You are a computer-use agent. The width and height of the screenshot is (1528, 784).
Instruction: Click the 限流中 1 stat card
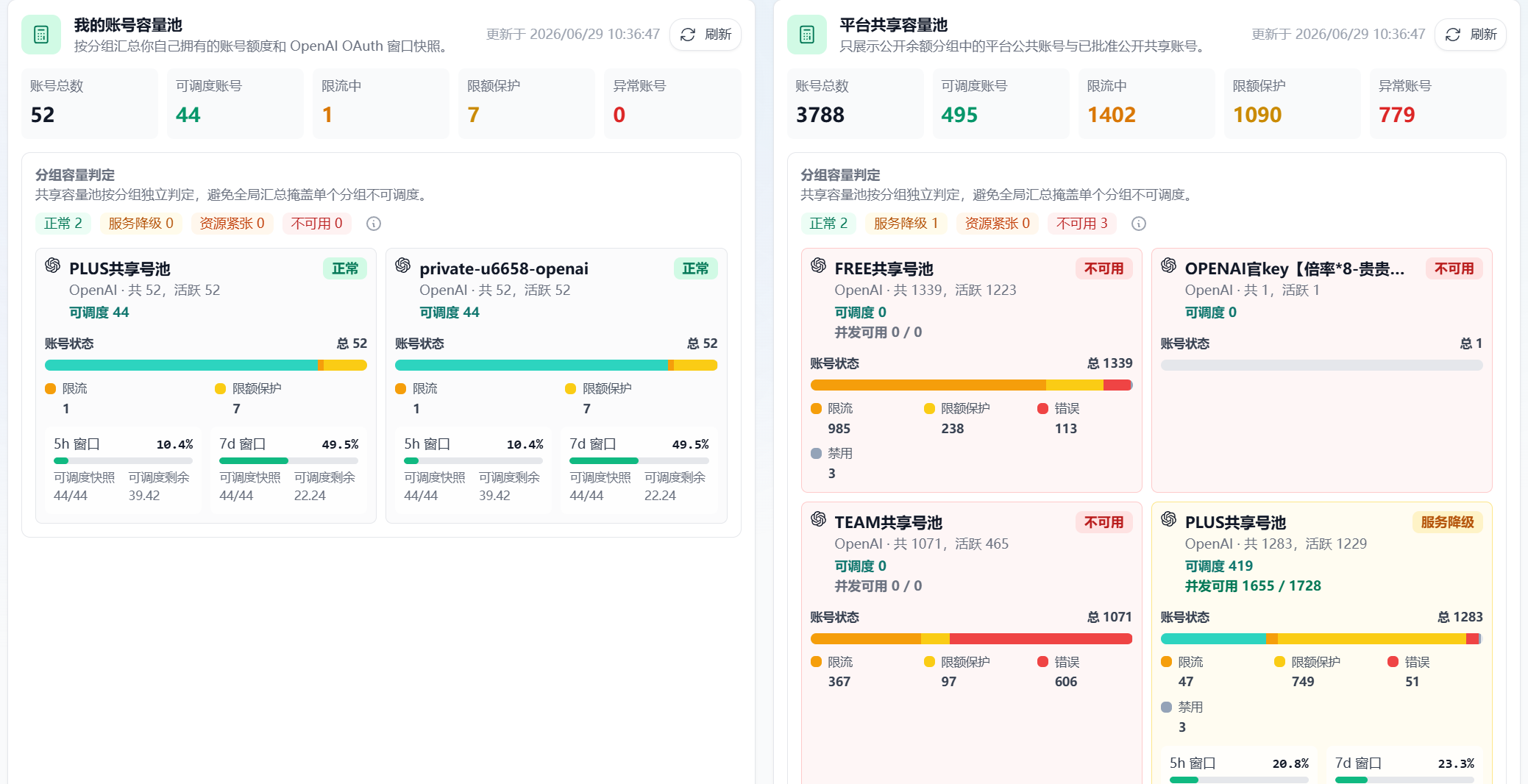coord(381,104)
